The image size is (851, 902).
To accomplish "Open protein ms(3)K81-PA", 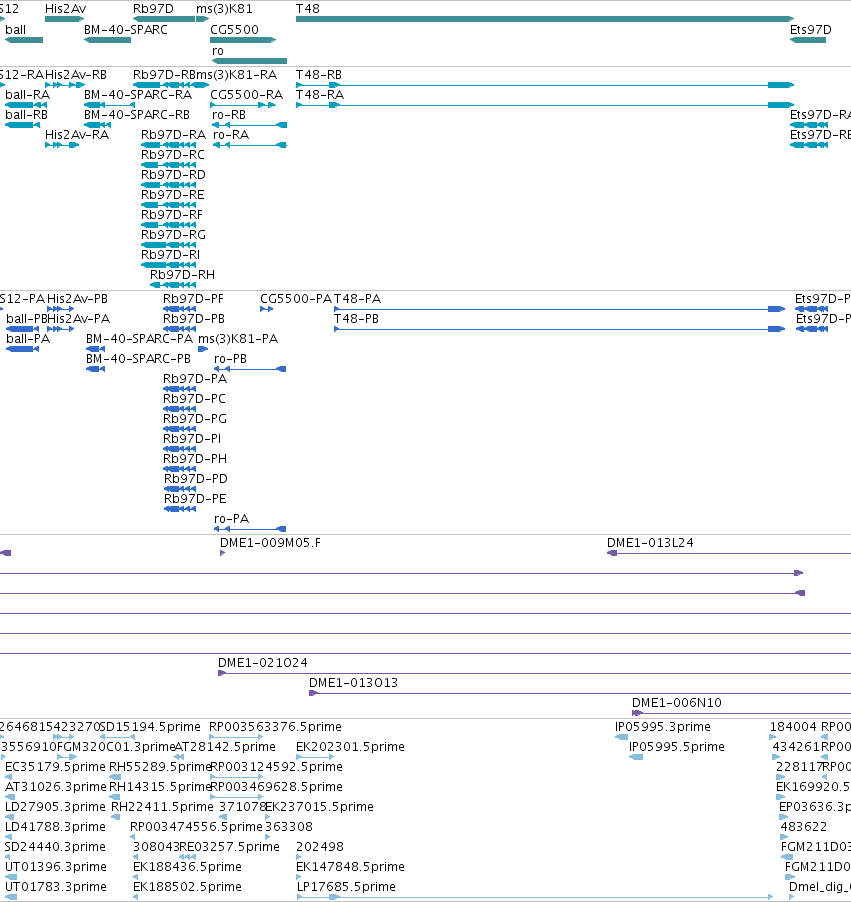I will tap(203, 349).
